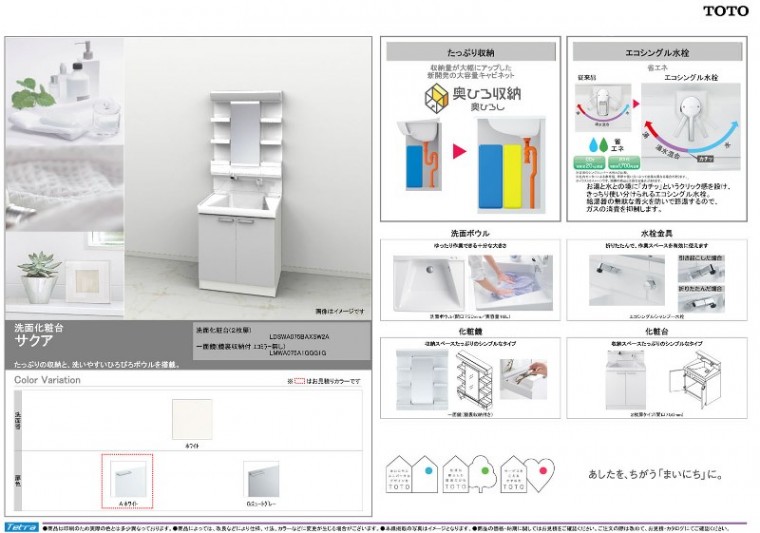Click the hand placing scissors in tray photo

pyautogui.click(x=523, y=378)
